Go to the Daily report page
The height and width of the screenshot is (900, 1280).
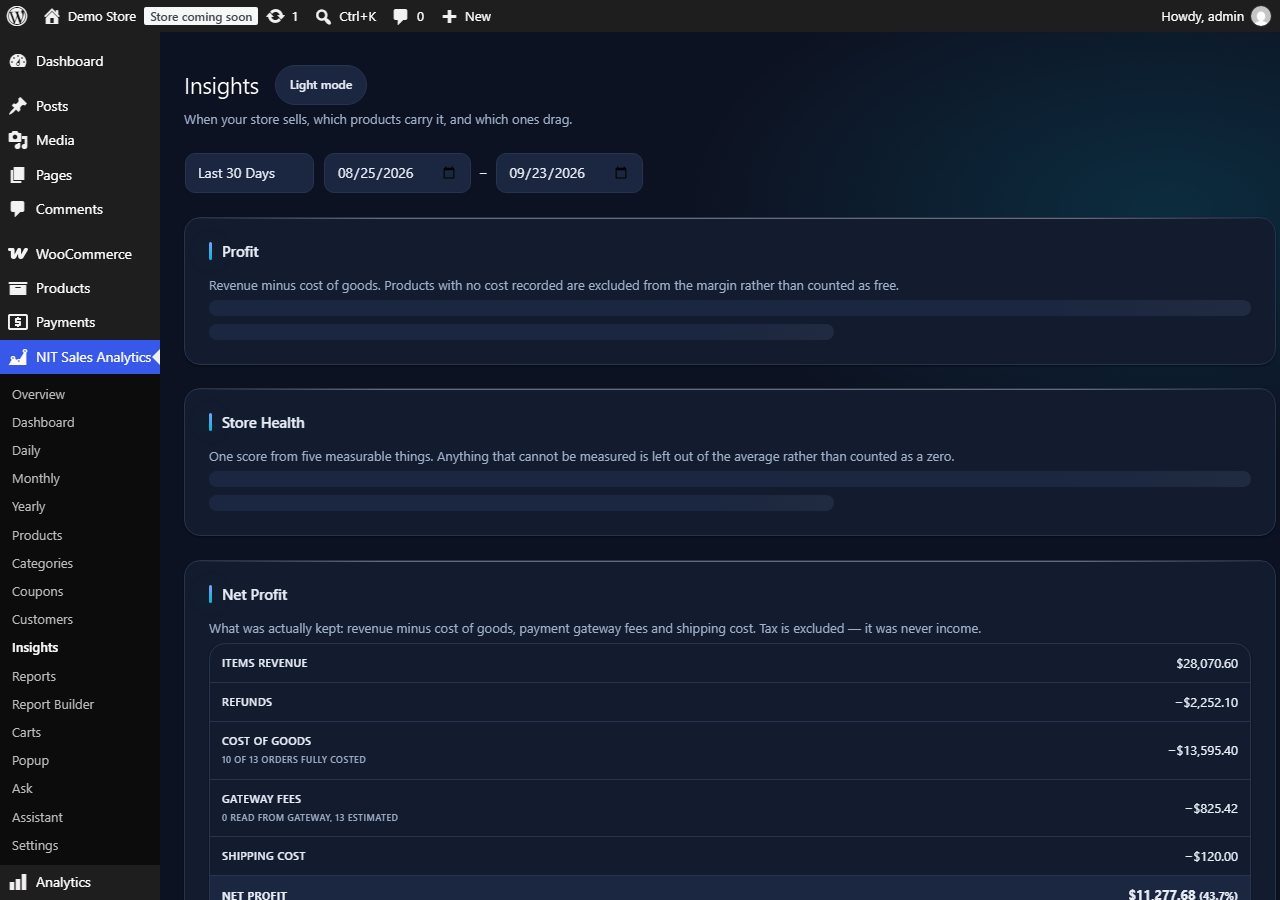pos(26,450)
